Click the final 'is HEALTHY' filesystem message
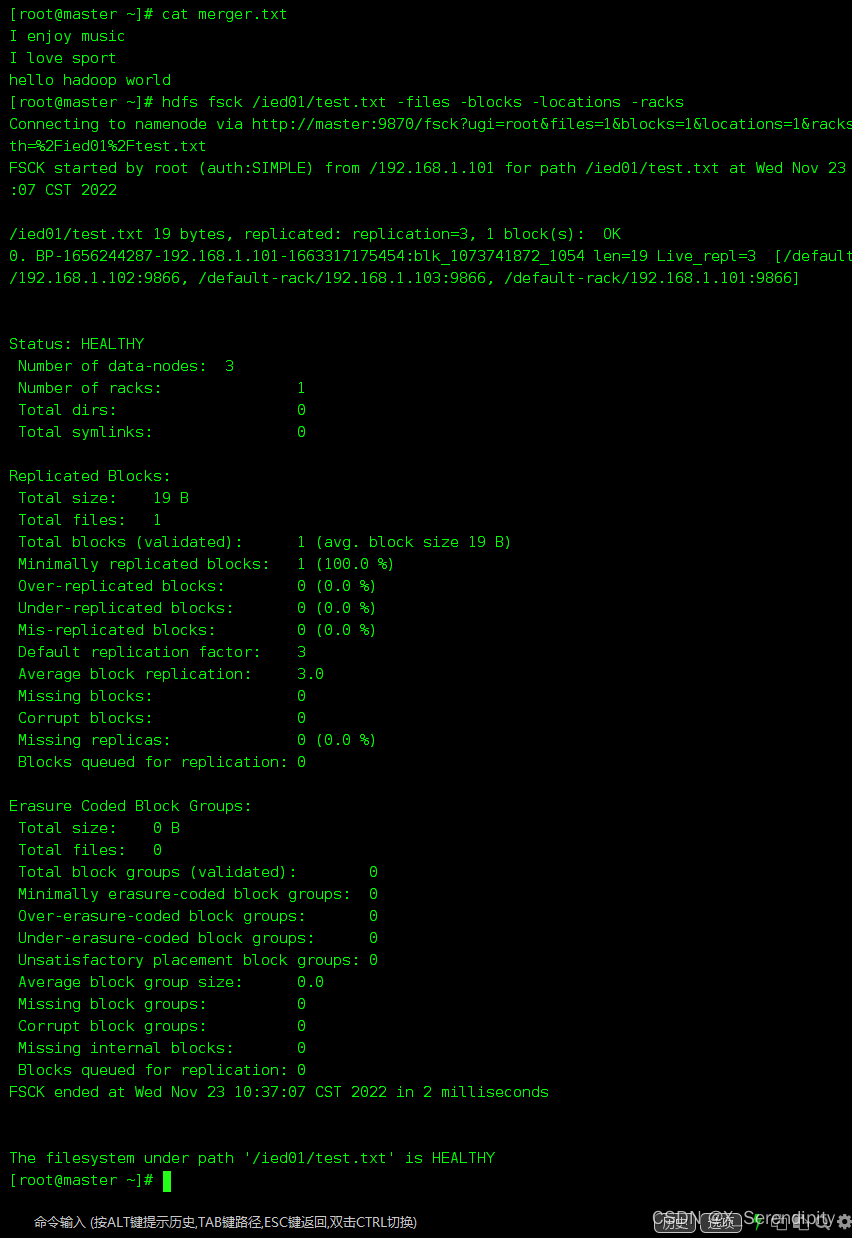The image size is (852, 1238). click(252, 1158)
